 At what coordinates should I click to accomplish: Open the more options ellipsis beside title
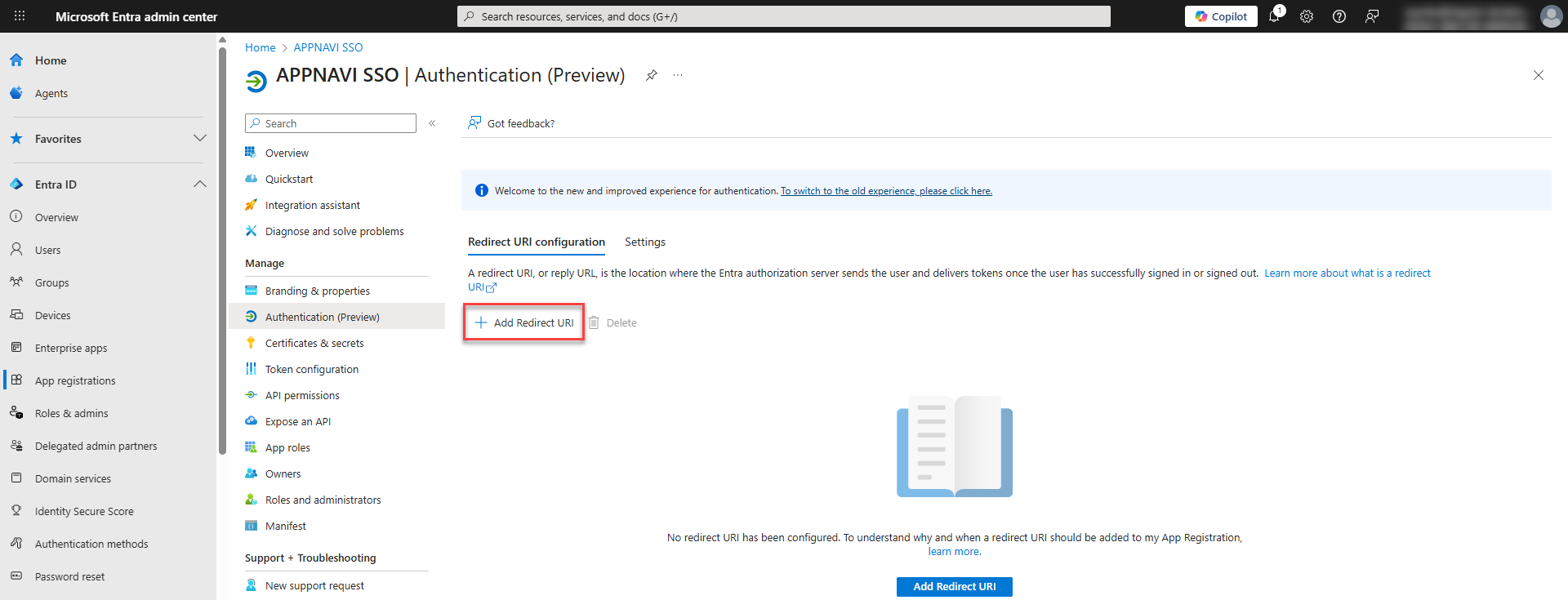point(678,75)
